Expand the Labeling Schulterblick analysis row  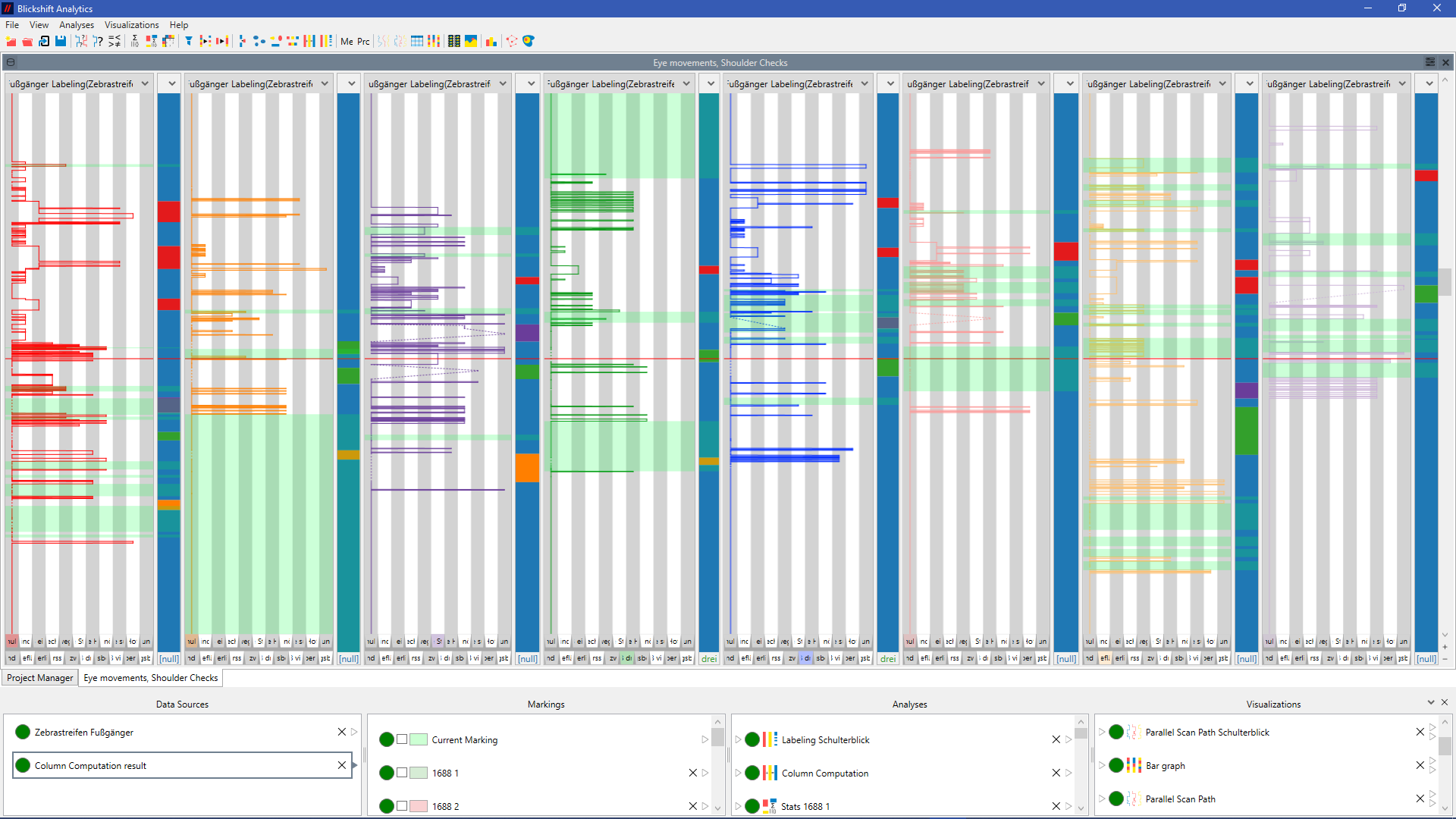[x=738, y=739]
